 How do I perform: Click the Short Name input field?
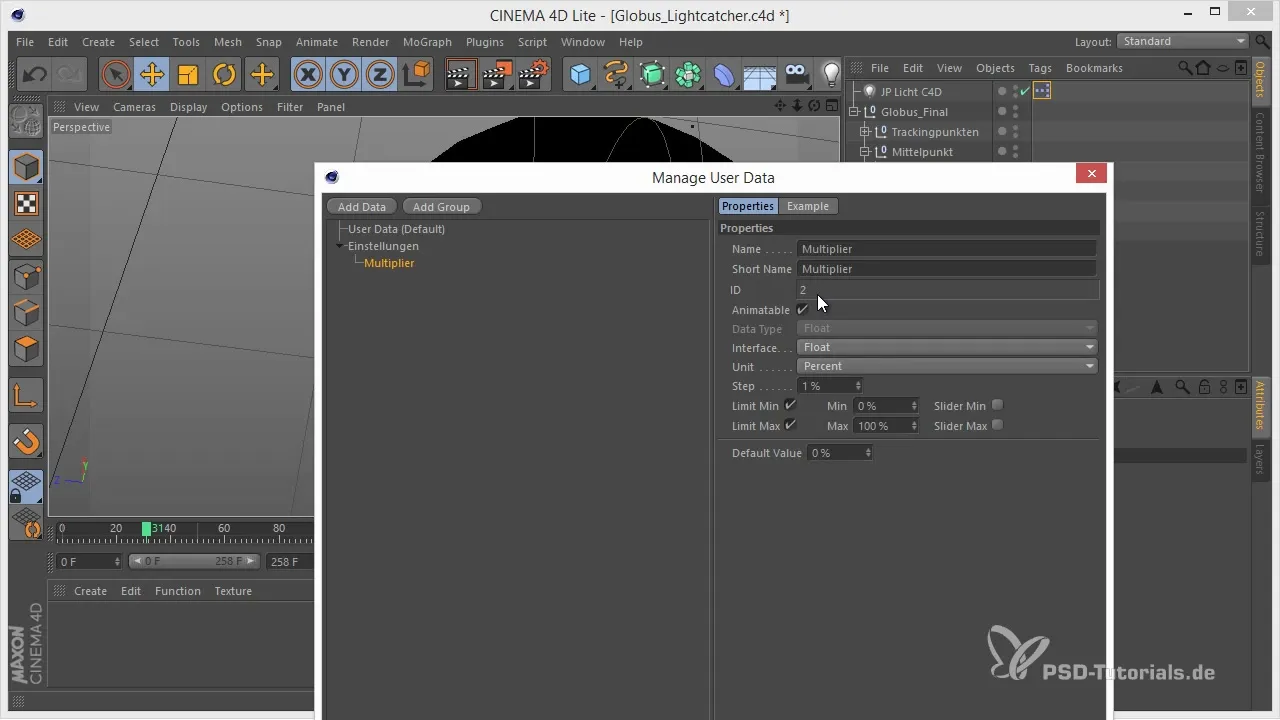tap(946, 269)
